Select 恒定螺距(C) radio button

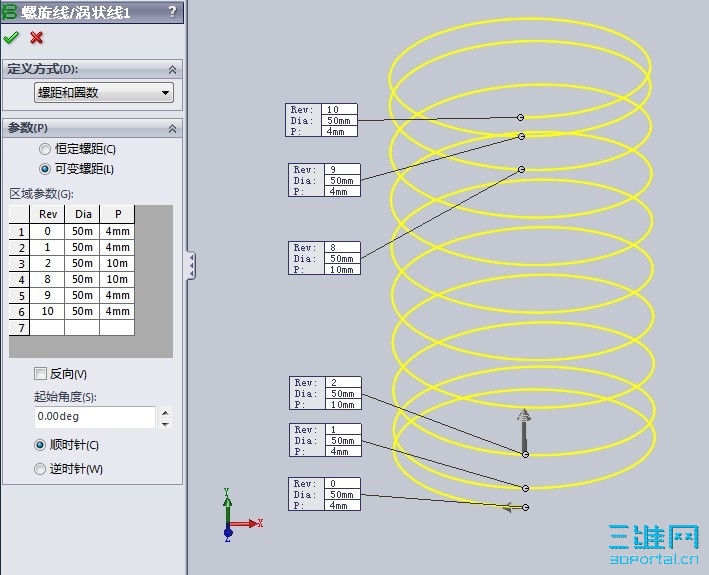coord(44,149)
